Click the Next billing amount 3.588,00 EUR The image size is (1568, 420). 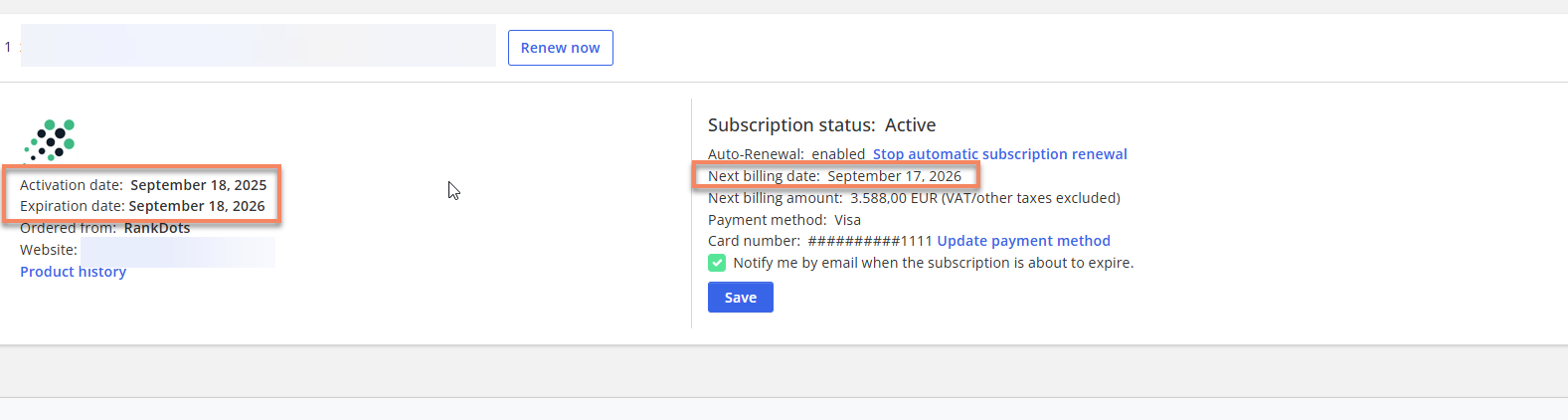point(893,198)
